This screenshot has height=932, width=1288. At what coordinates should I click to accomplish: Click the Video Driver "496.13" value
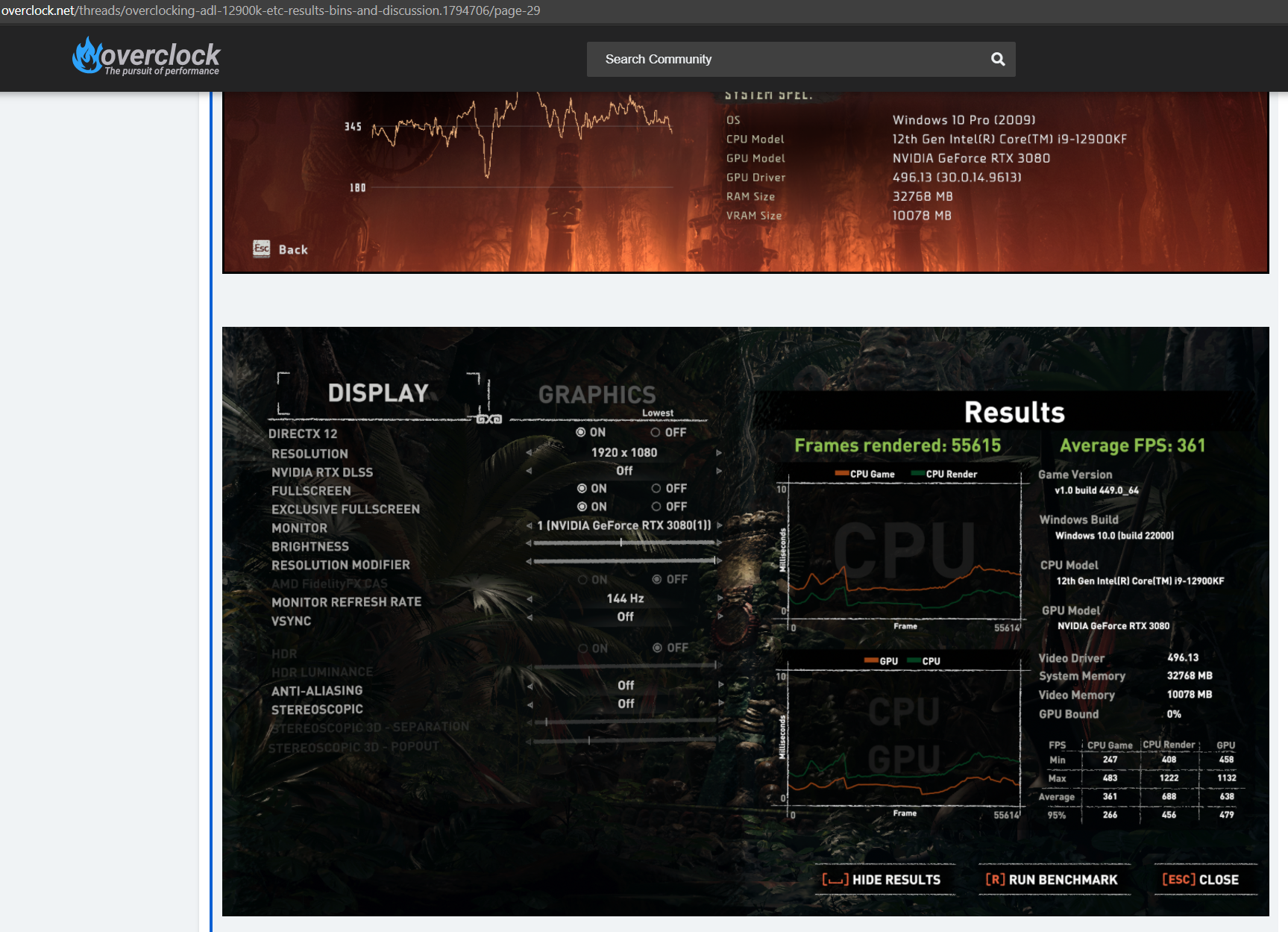1183,657
